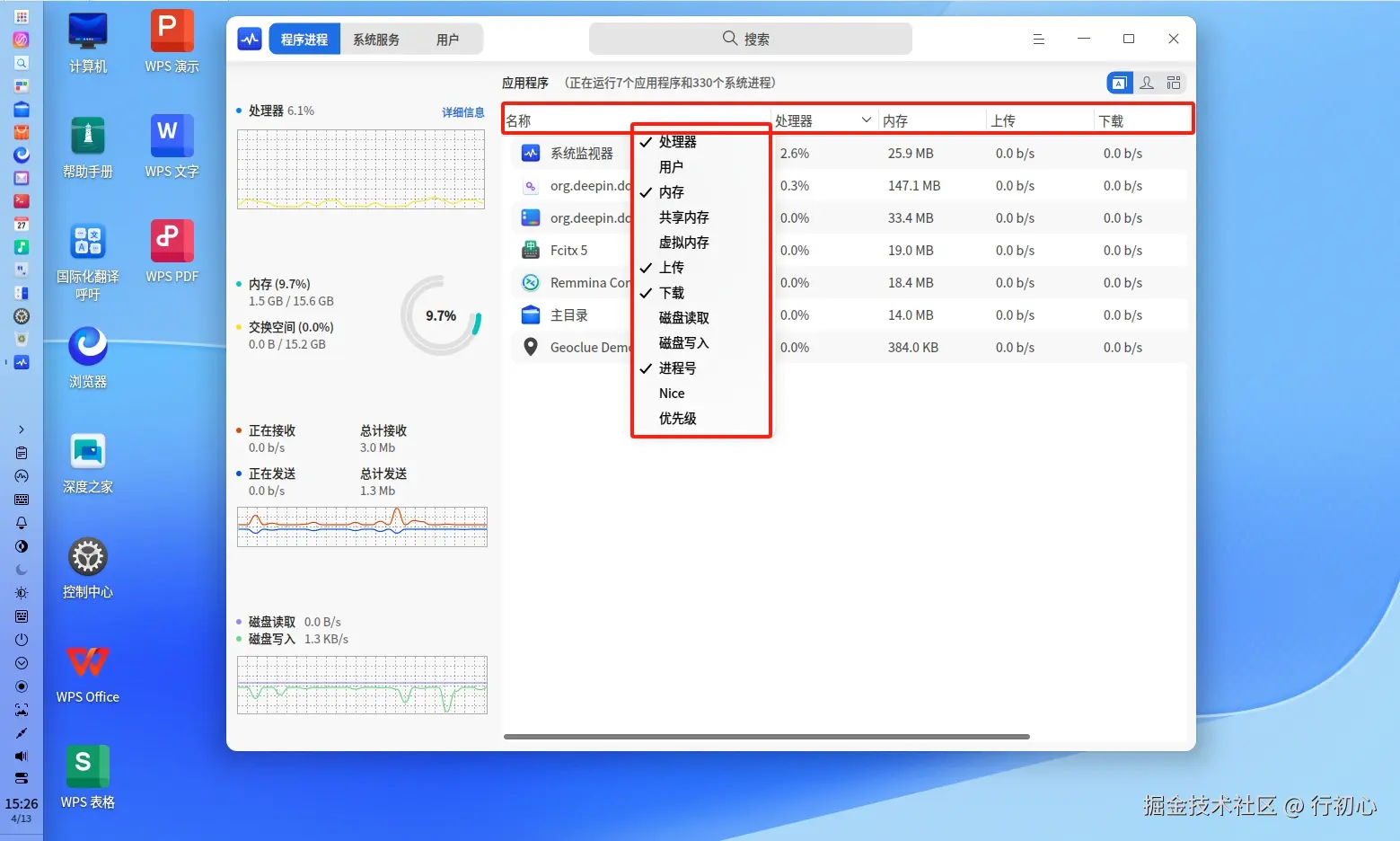
Task: Click the horizontal scrollbar below the process list
Action: [767, 737]
